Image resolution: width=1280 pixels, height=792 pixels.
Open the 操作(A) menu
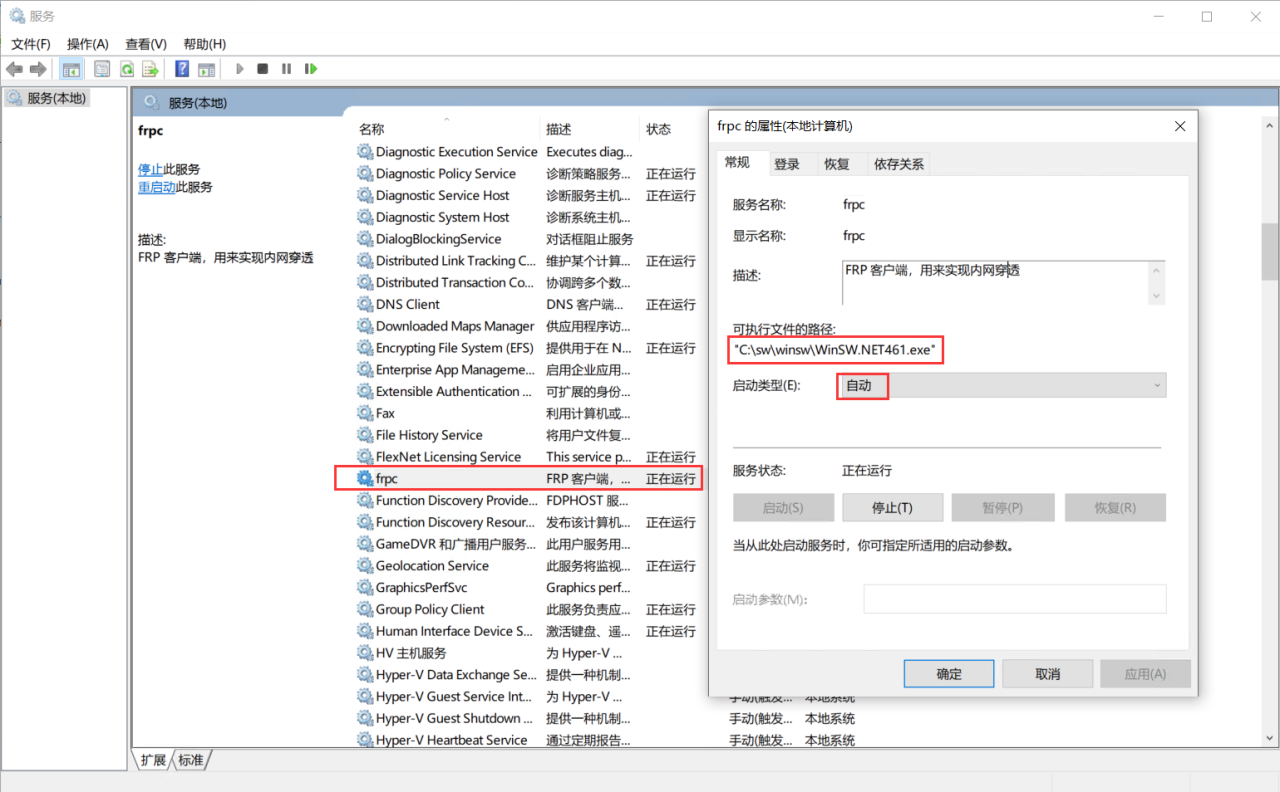click(x=87, y=44)
